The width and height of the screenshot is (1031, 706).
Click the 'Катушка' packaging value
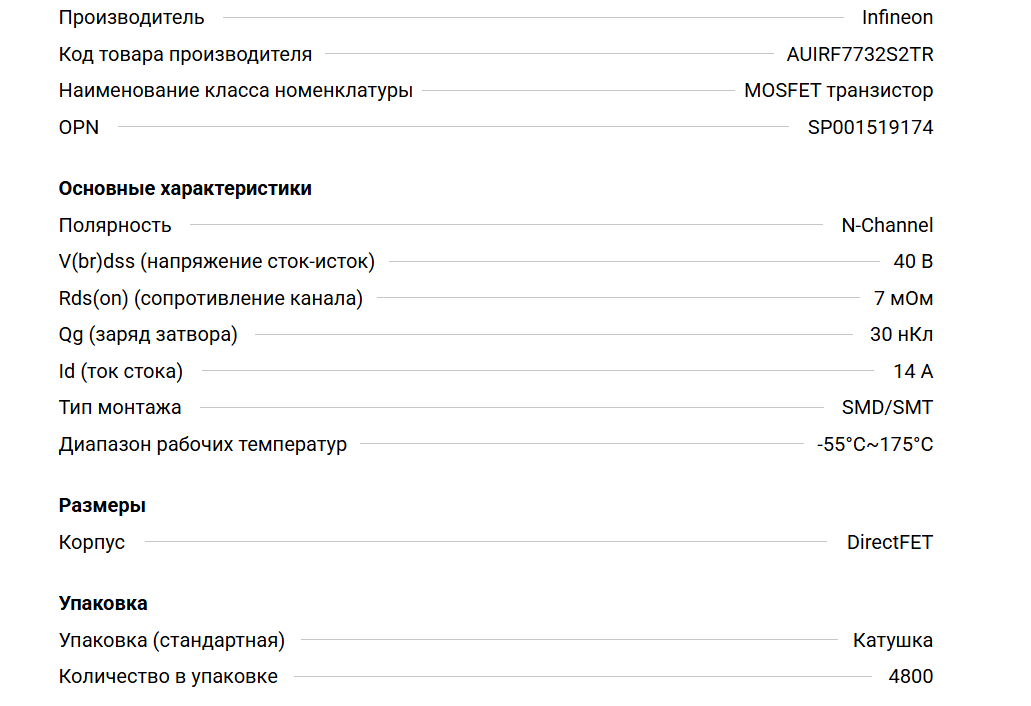click(893, 640)
